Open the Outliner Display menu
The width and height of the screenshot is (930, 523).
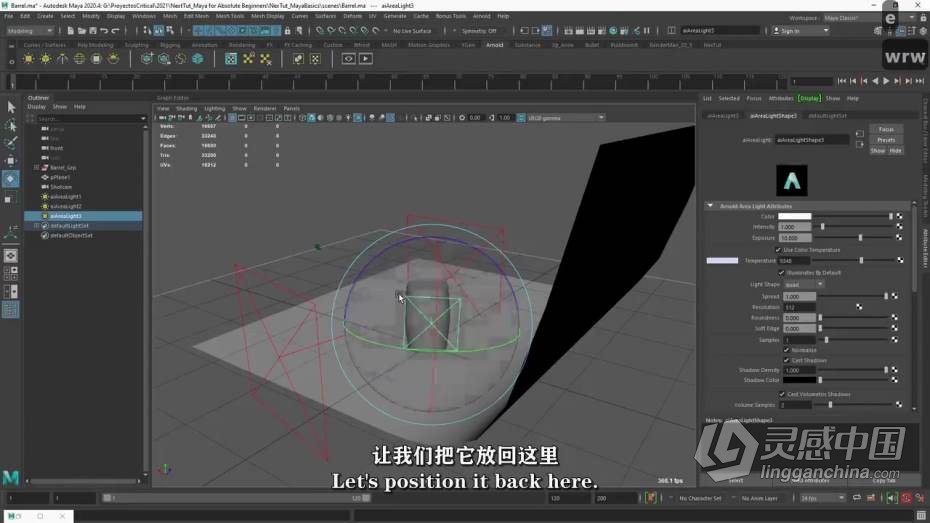click(x=37, y=107)
